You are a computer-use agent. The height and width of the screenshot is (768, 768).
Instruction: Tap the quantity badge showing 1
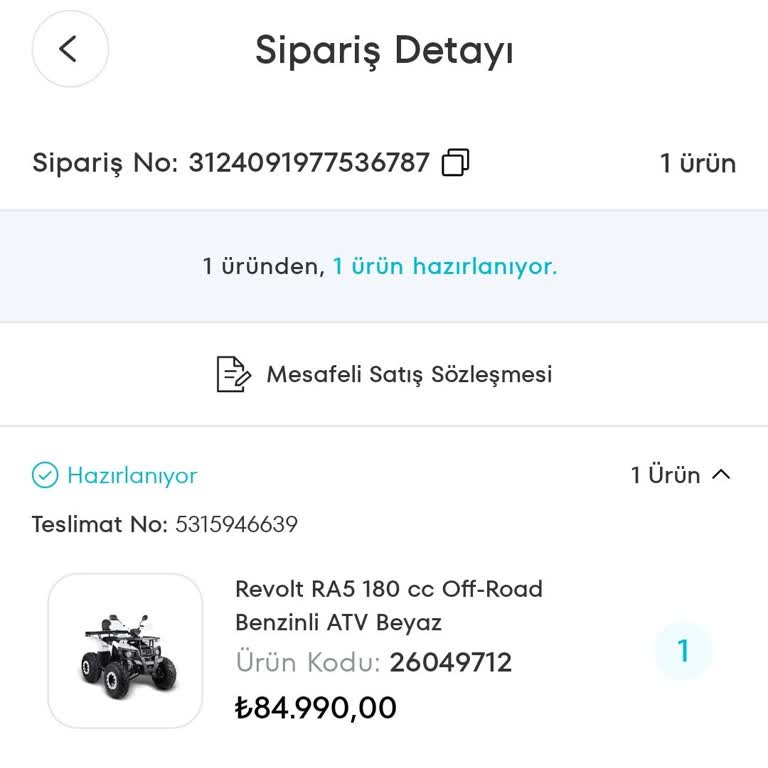point(683,651)
